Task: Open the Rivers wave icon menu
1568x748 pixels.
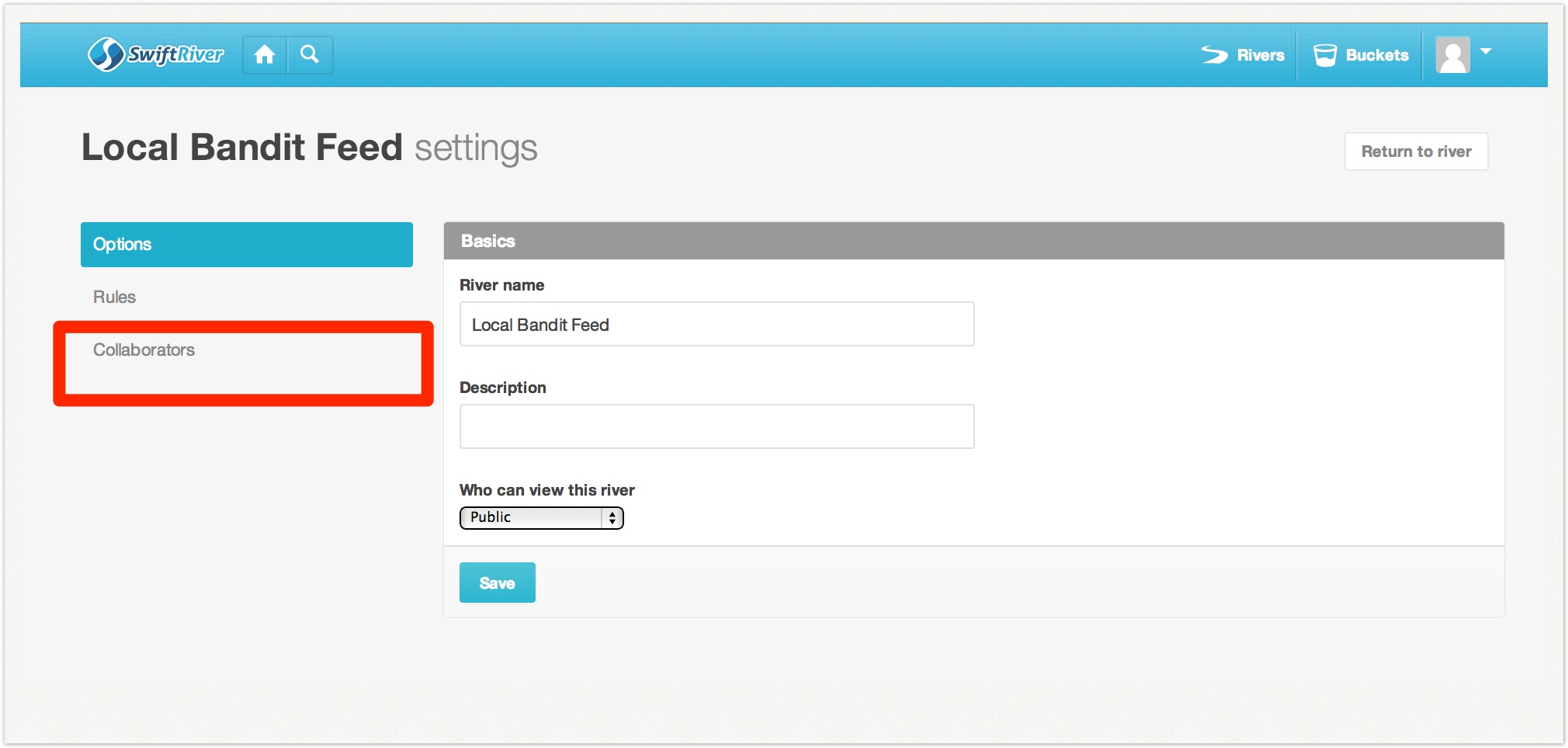Action: pyautogui.click(x=1215, y=55)
